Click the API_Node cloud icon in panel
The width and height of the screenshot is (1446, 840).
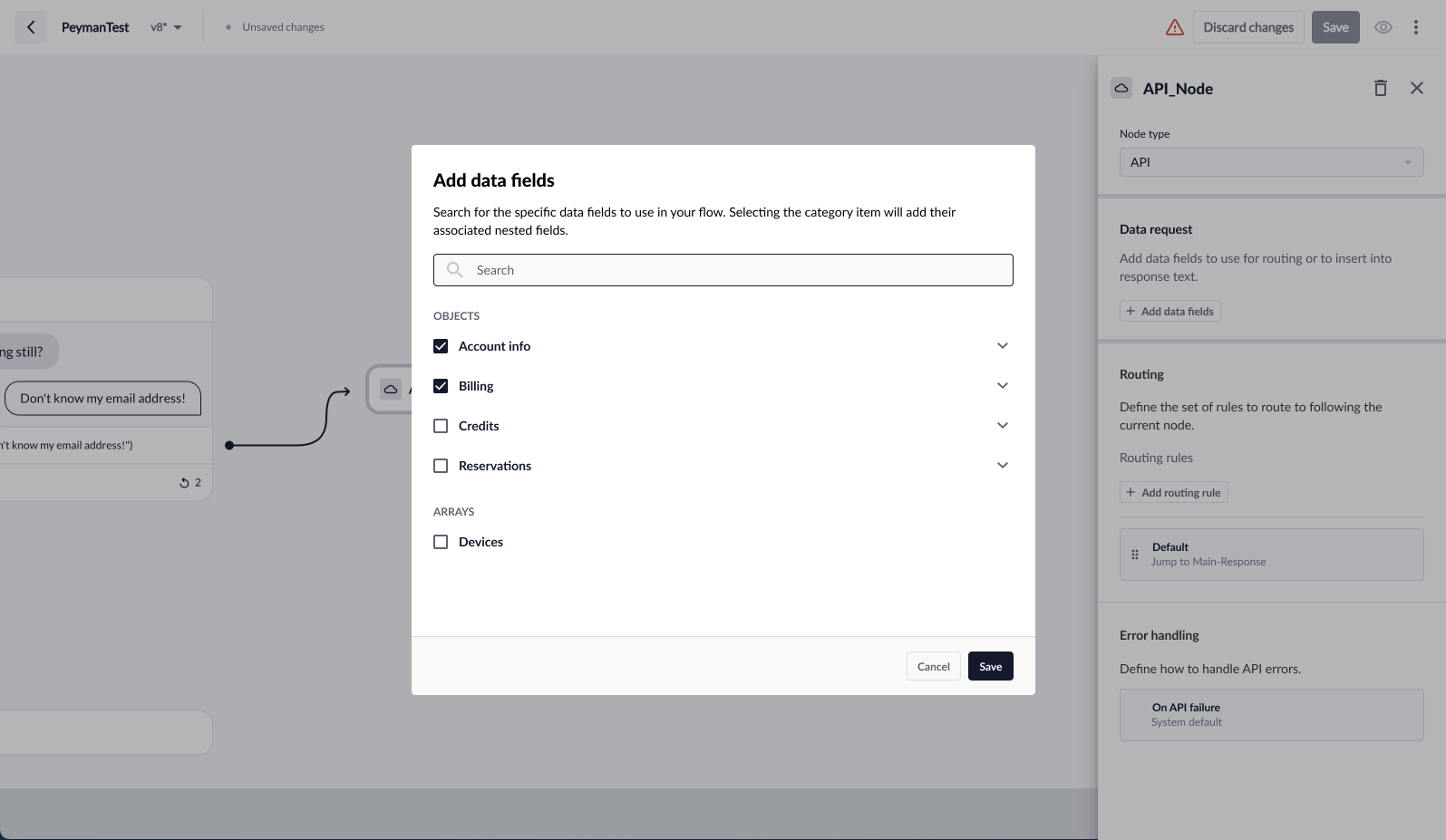coord(1121,88)
